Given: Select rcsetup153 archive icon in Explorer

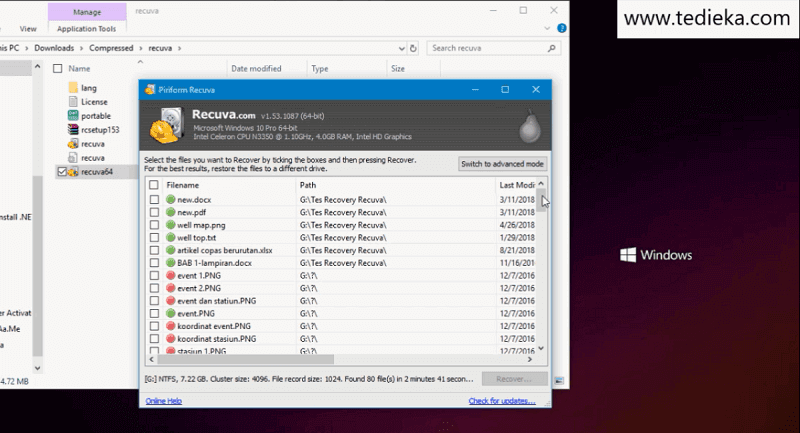Looking at the screenshot, I should click(73, 130).
